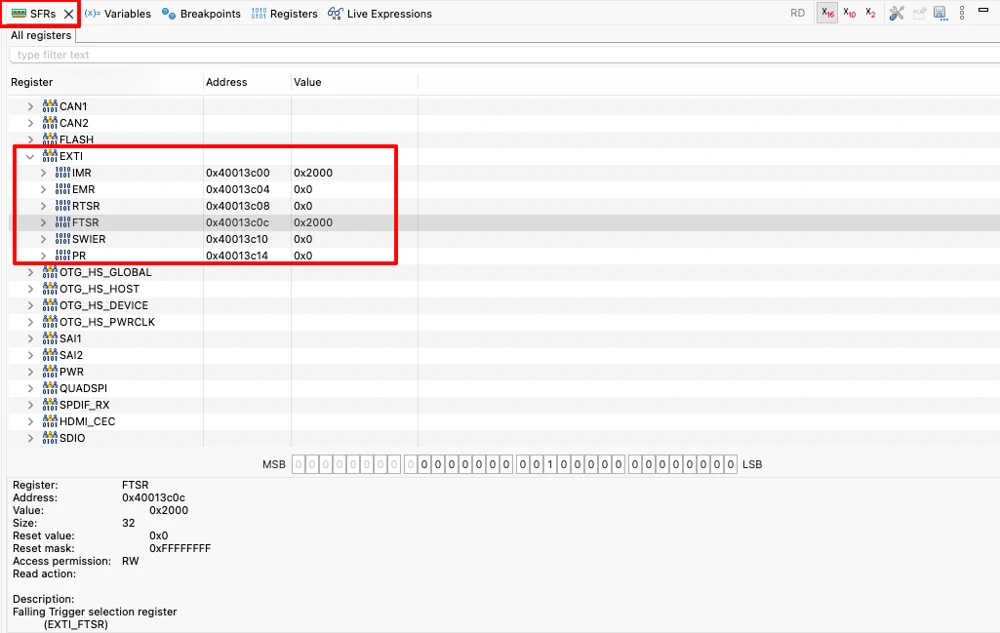The image size is (1000, 633).
Task: Expand the OTG_HS_GLOBAL peripheral node
Action: tap(30, 272)
